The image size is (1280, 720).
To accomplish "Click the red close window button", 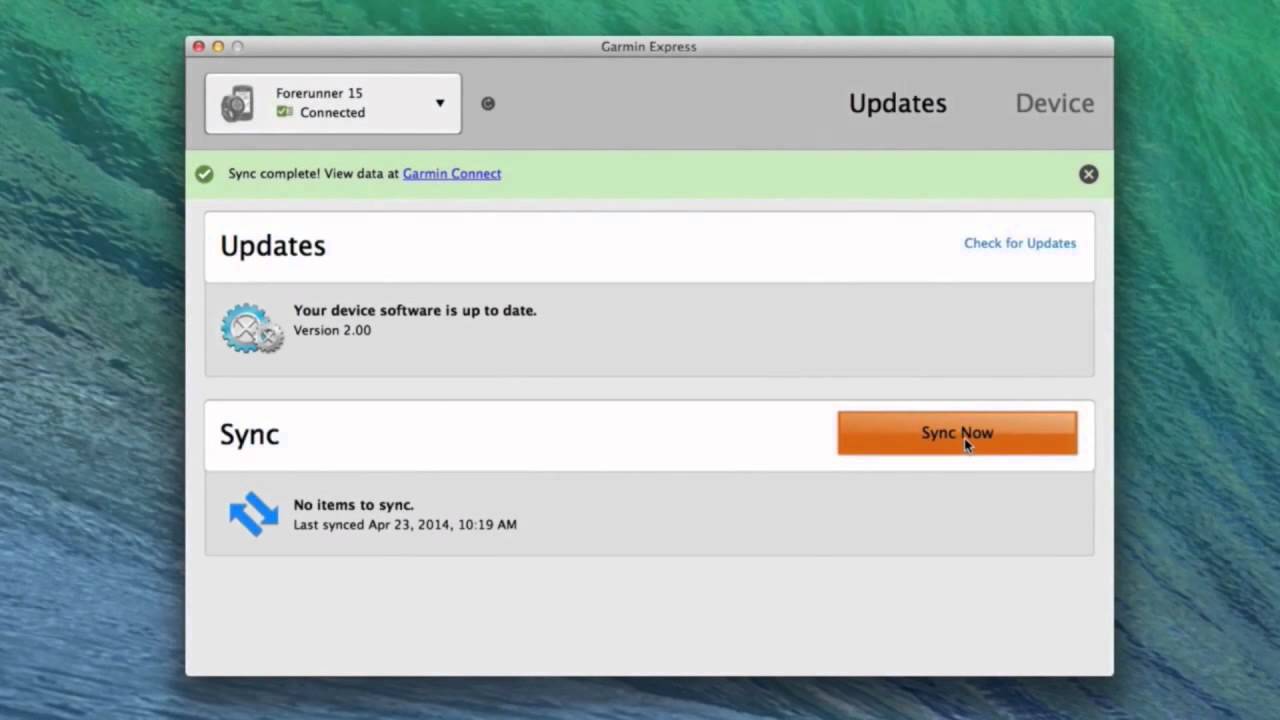I will [199, 46].
